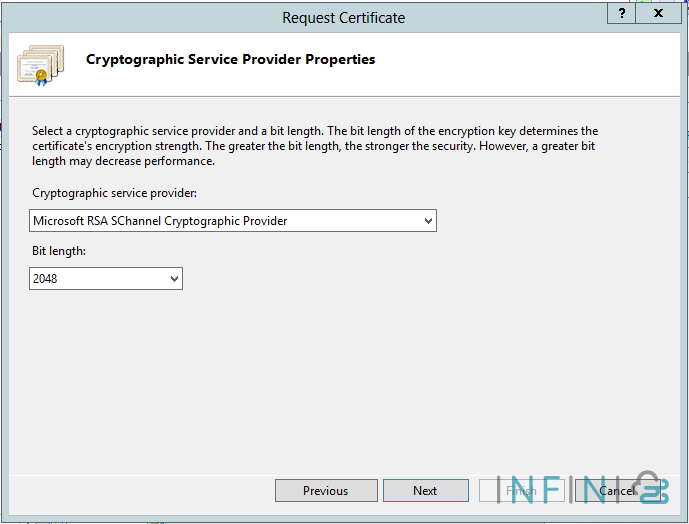Image resolution: width=689 pixels, height=524 pixels.
Task: Open the Cryptographic service provider dropdown
Action: tap(233, 220)
